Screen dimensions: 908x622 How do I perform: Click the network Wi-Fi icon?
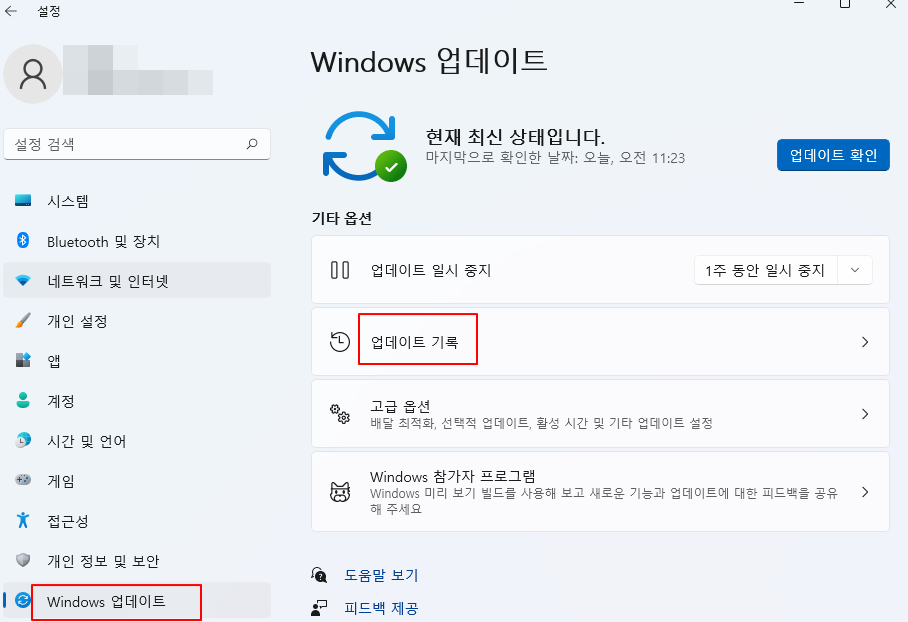click(23, 280)
